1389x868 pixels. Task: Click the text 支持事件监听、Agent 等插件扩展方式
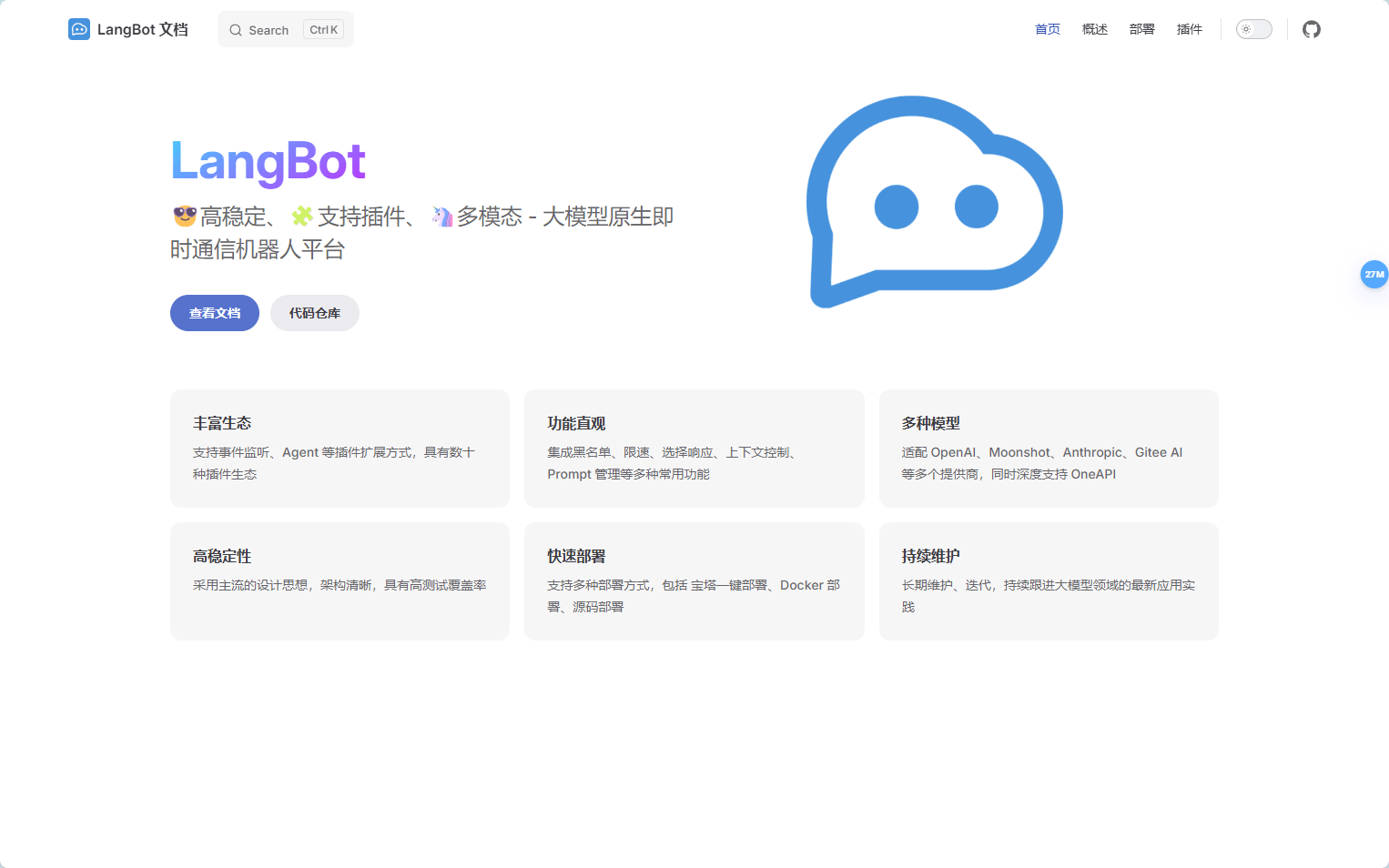point(304,452)
